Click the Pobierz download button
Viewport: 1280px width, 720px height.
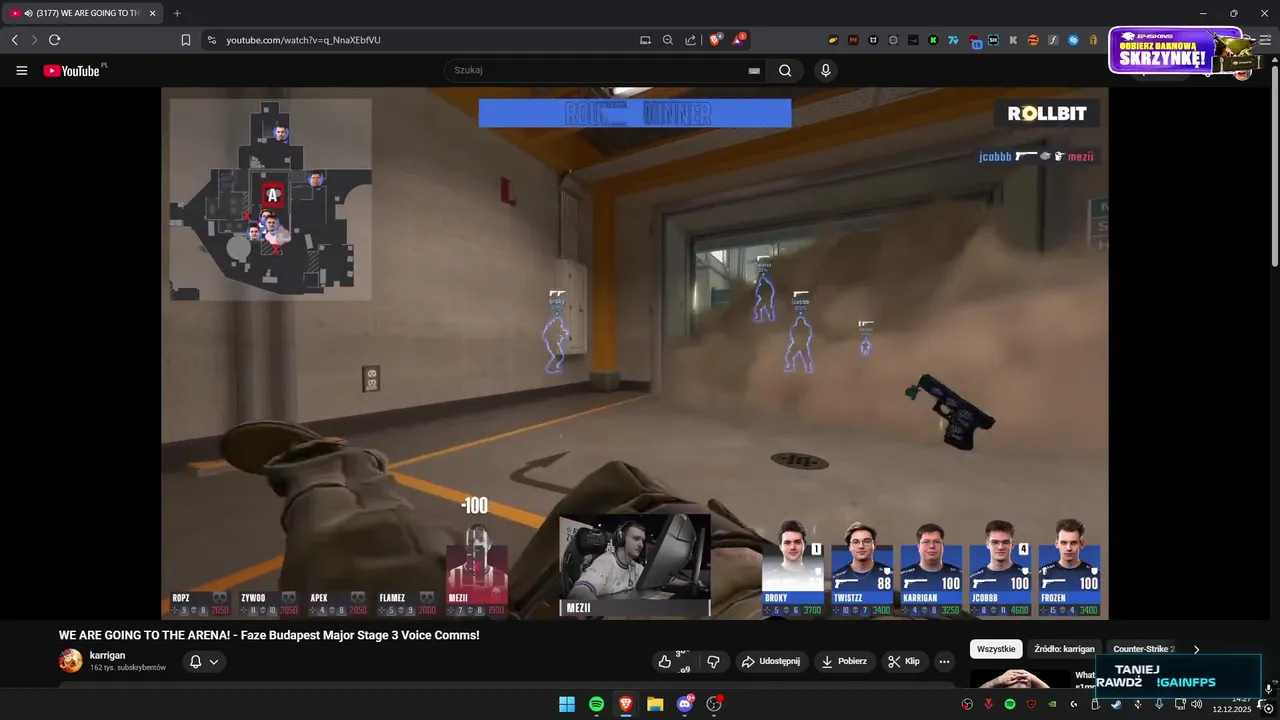[x=845, y=661]
